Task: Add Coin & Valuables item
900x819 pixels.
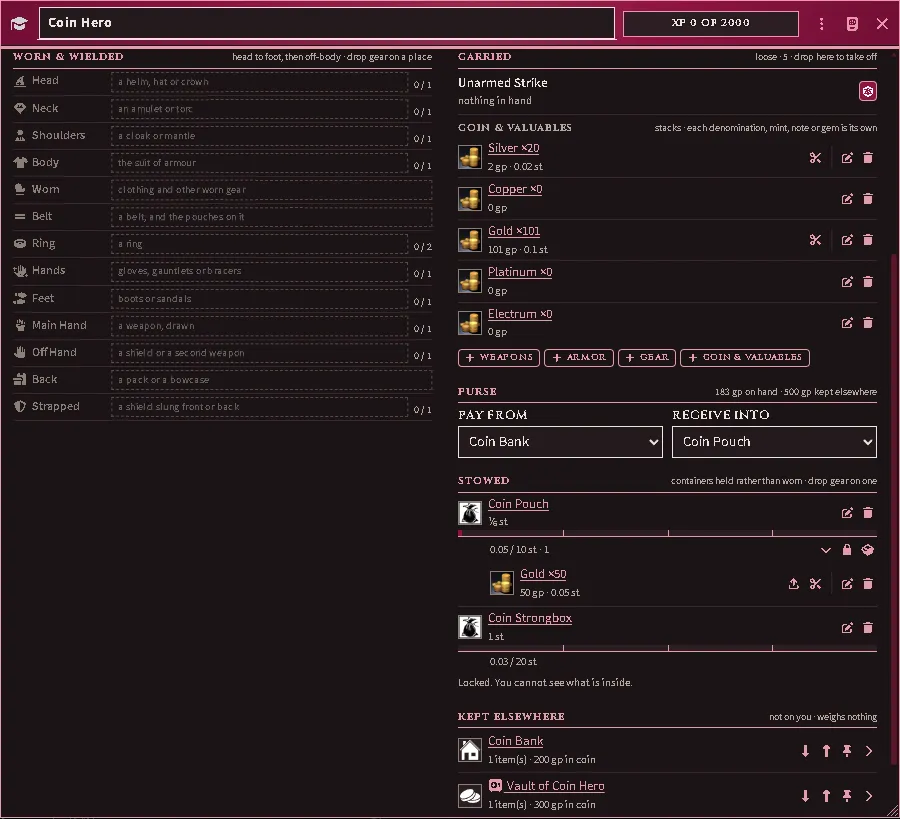Action: (x=745, y=358)
